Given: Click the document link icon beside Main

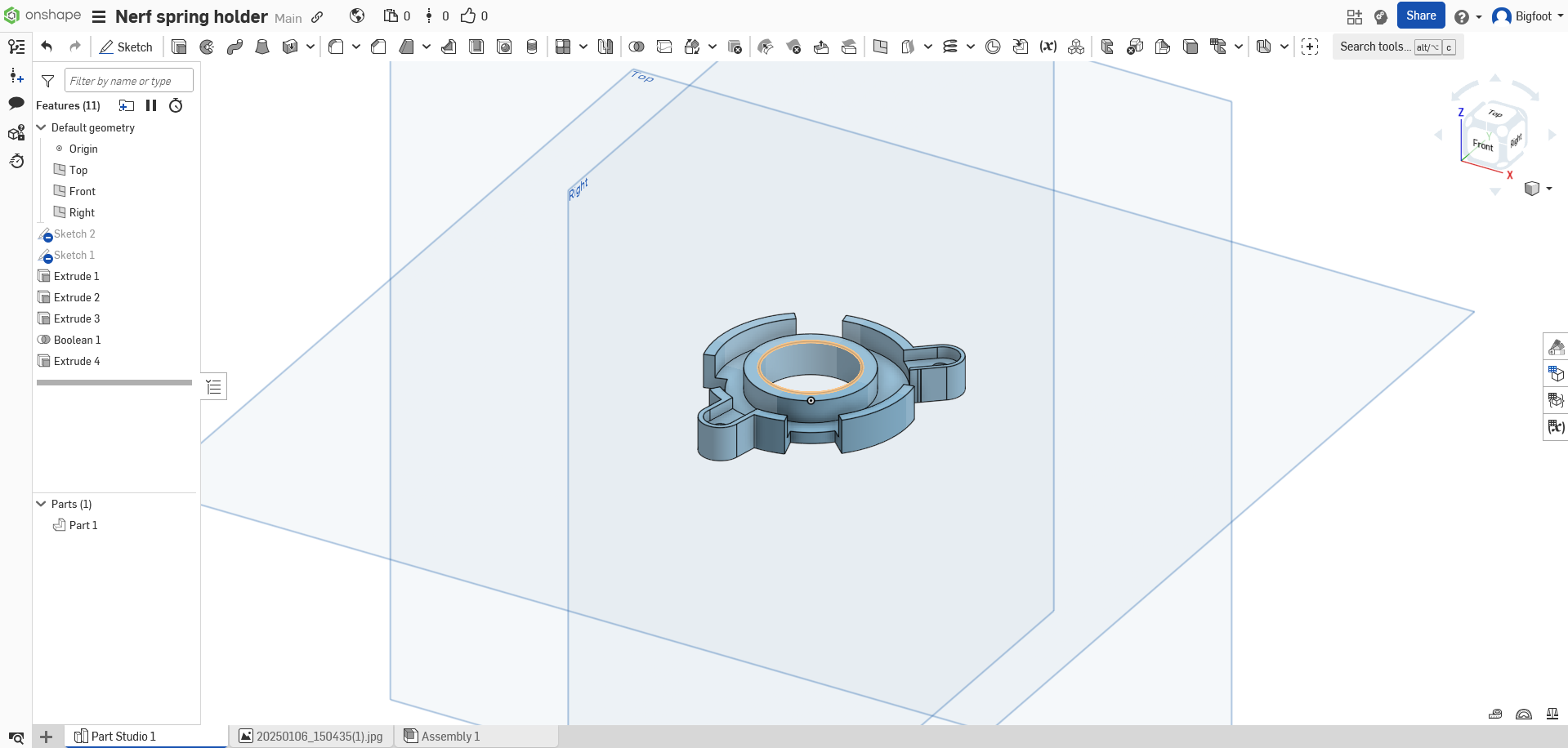Looking at the screenshot, I should [x=317, y=17].
